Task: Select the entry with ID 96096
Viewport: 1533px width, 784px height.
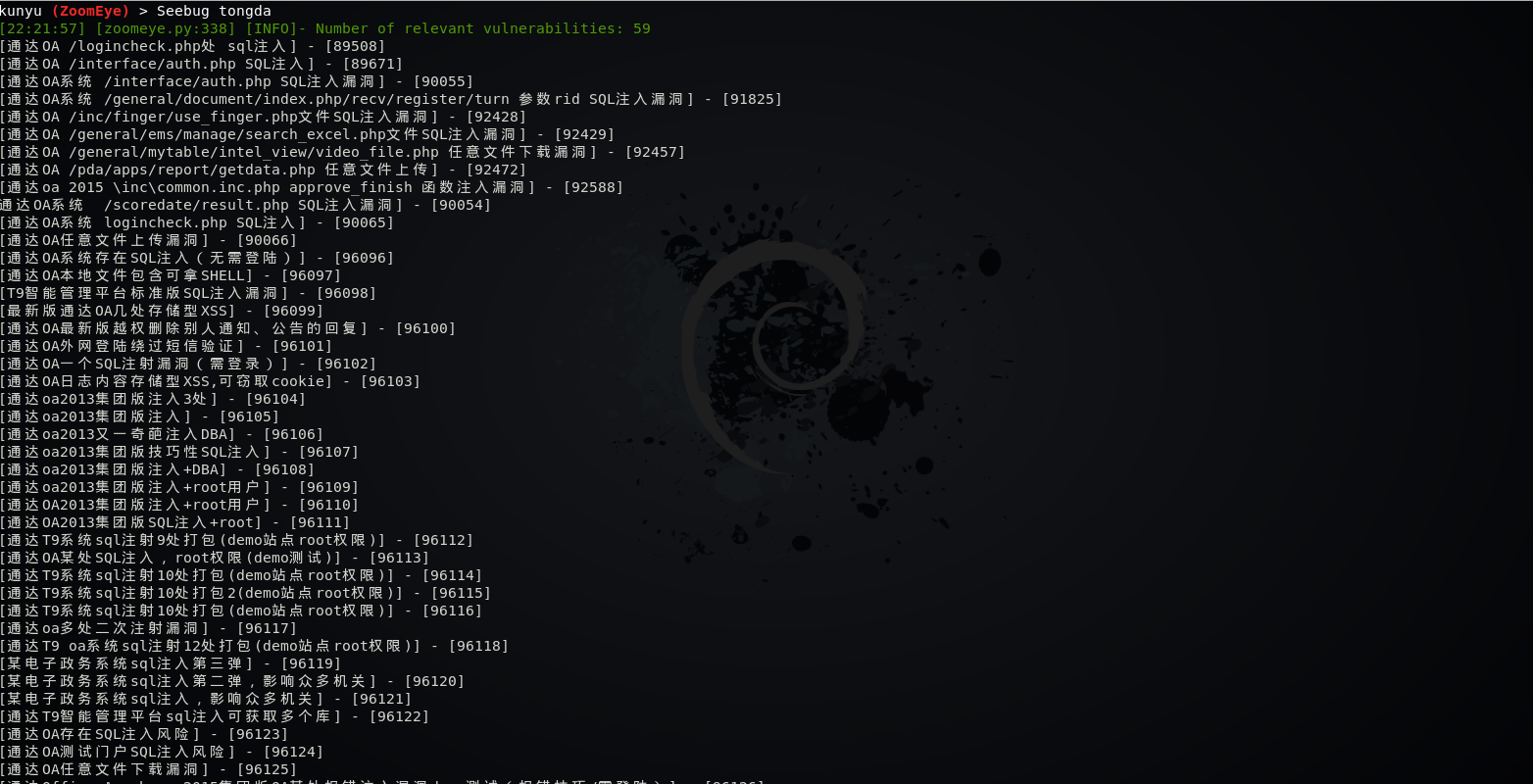Action: 197,258
